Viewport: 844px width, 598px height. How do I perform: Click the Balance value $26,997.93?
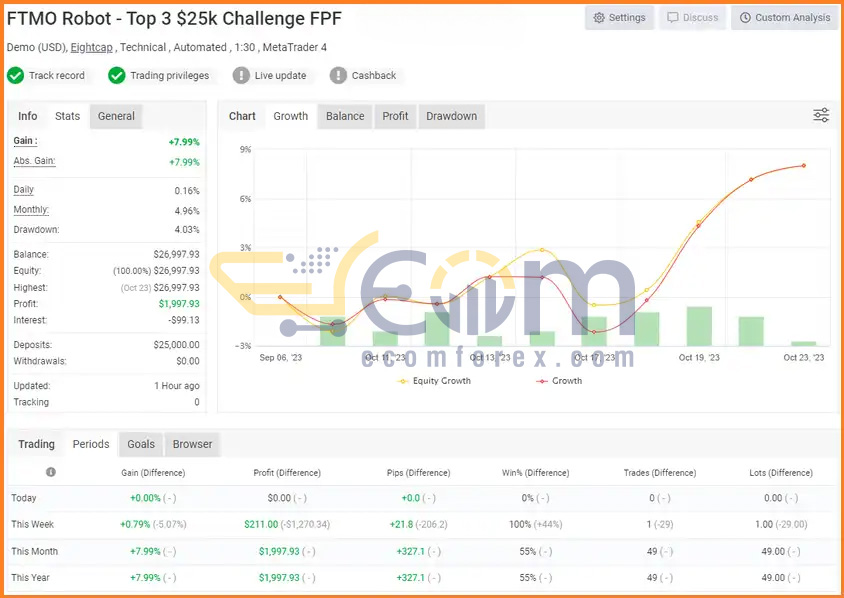(177, 255)
